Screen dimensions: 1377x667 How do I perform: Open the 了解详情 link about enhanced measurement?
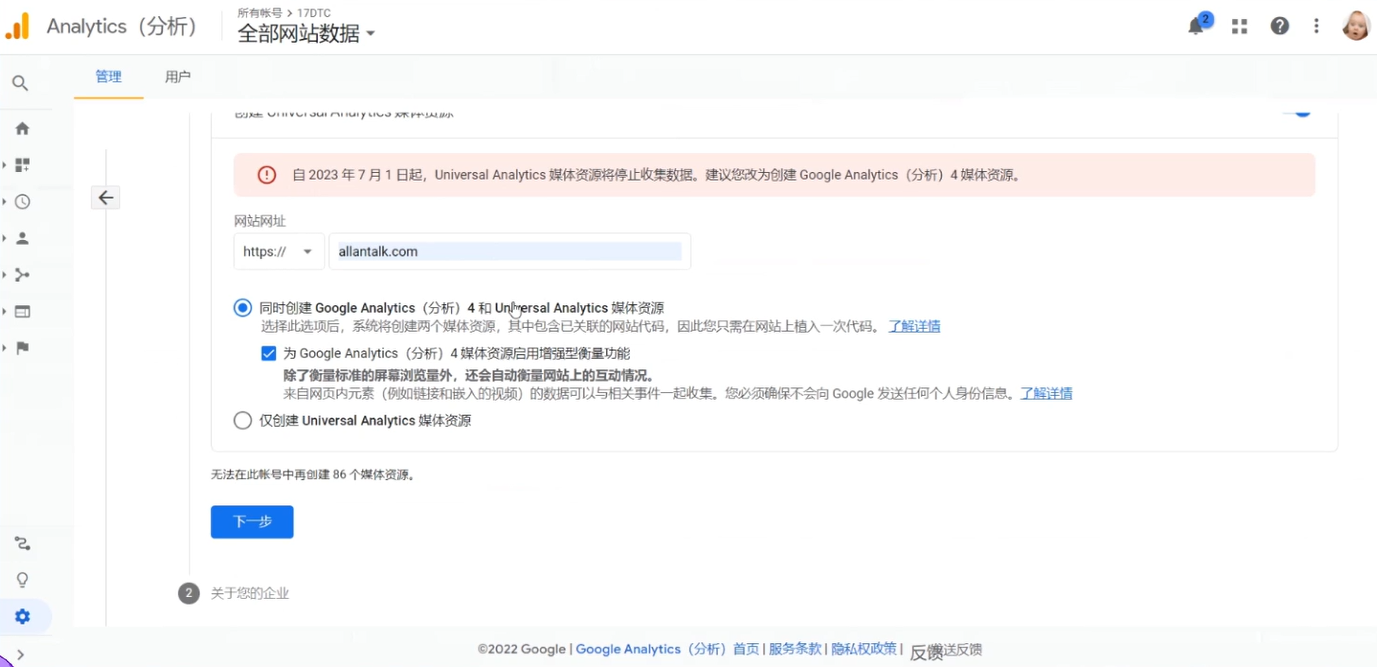(x=1046, y=392)
